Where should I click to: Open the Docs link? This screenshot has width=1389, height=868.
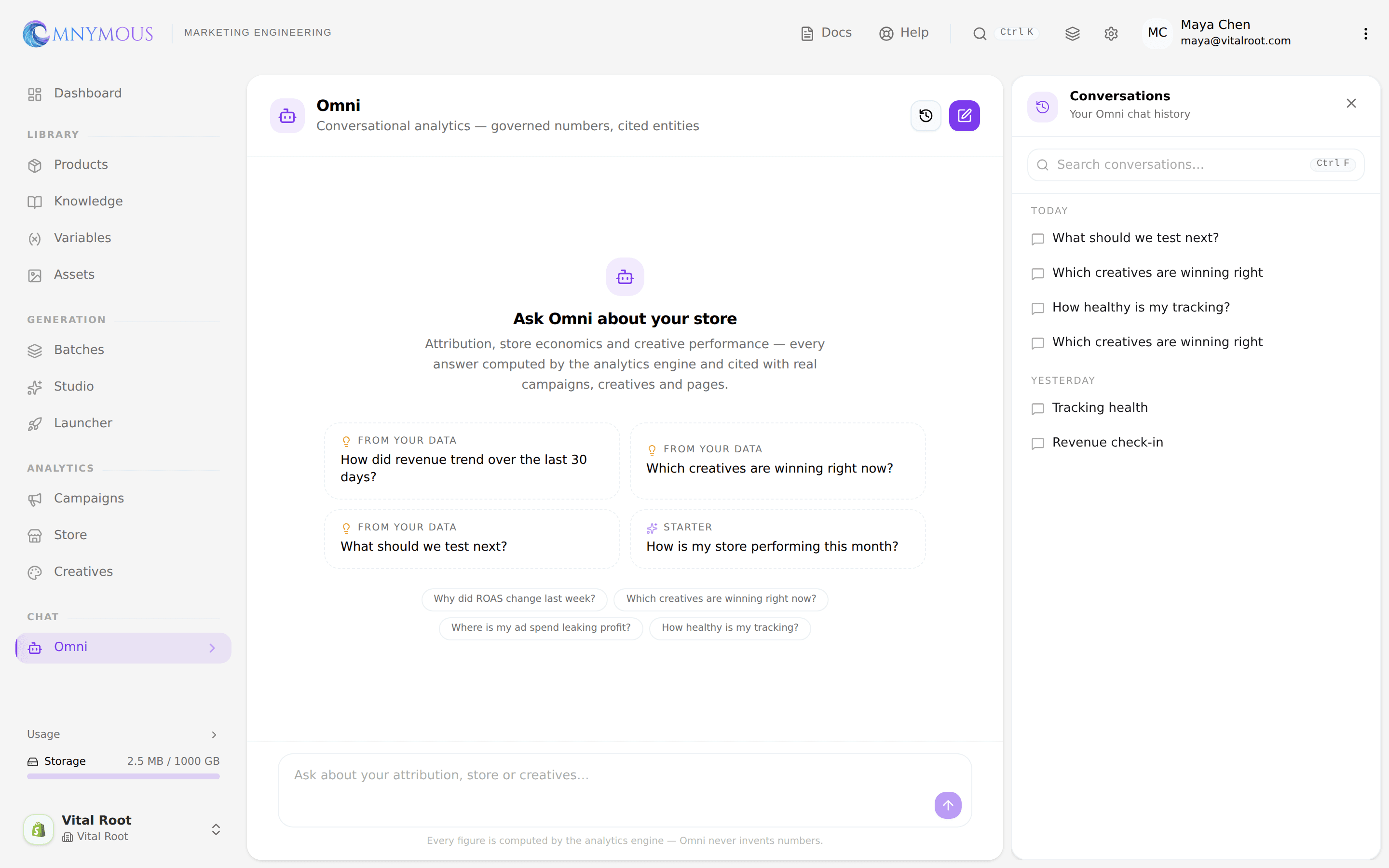(826, 33)
